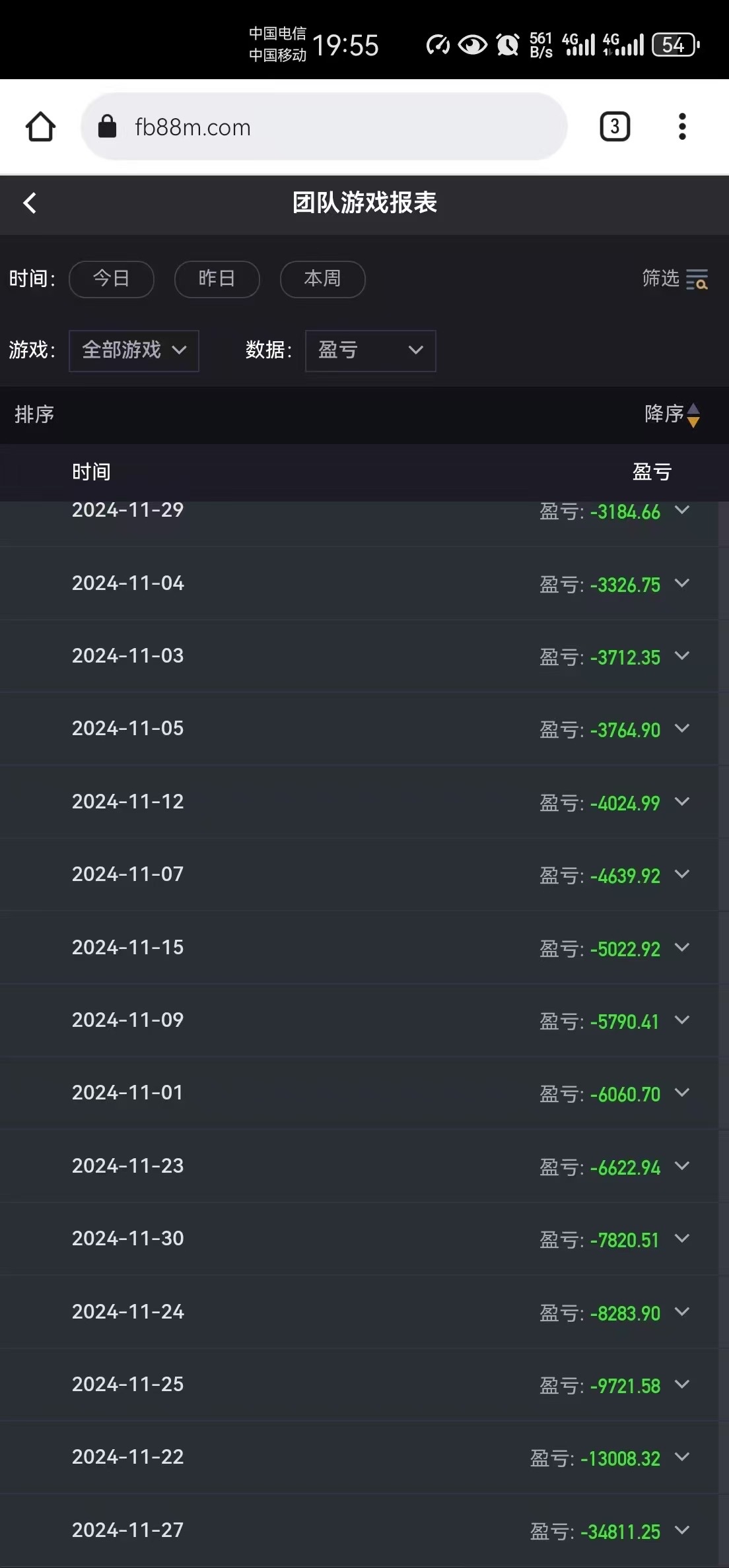
Task: Select the 昨日 time filter
Action: (x=217, y=279)
